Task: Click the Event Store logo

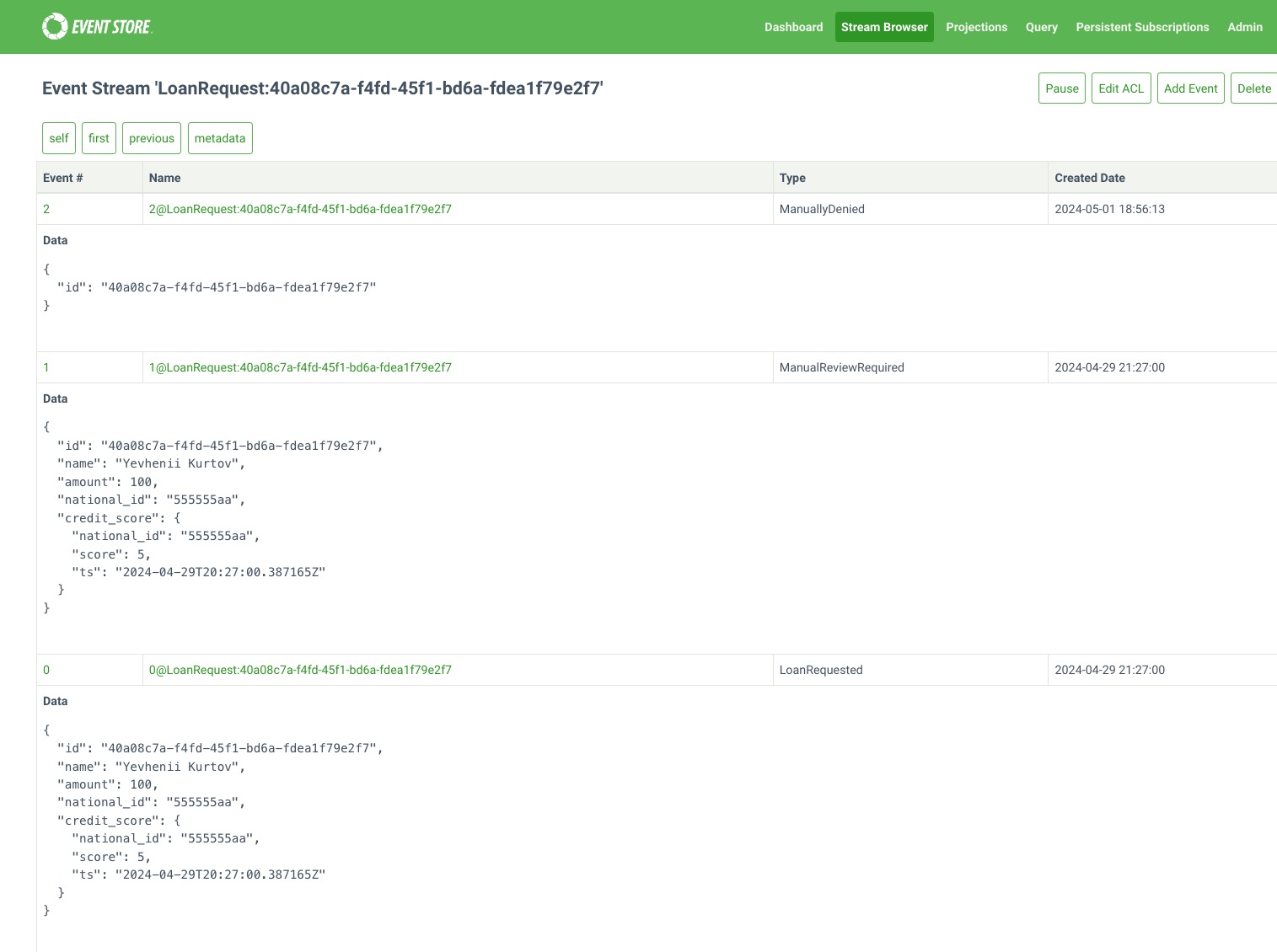Action: (x=97, y=27)
